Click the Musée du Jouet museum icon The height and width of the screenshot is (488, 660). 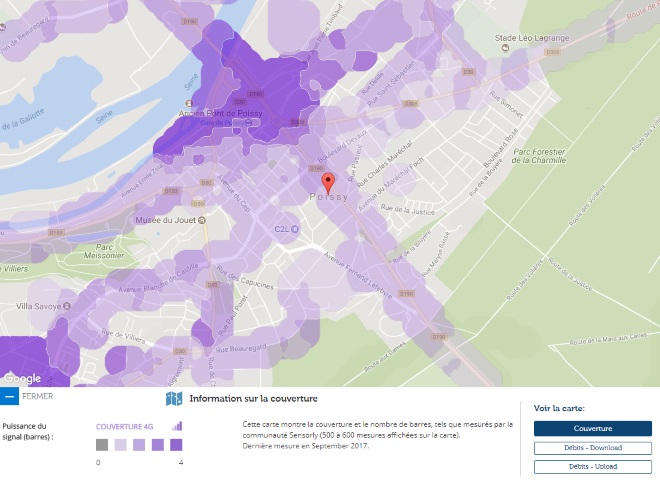click(x=203, y=220)
